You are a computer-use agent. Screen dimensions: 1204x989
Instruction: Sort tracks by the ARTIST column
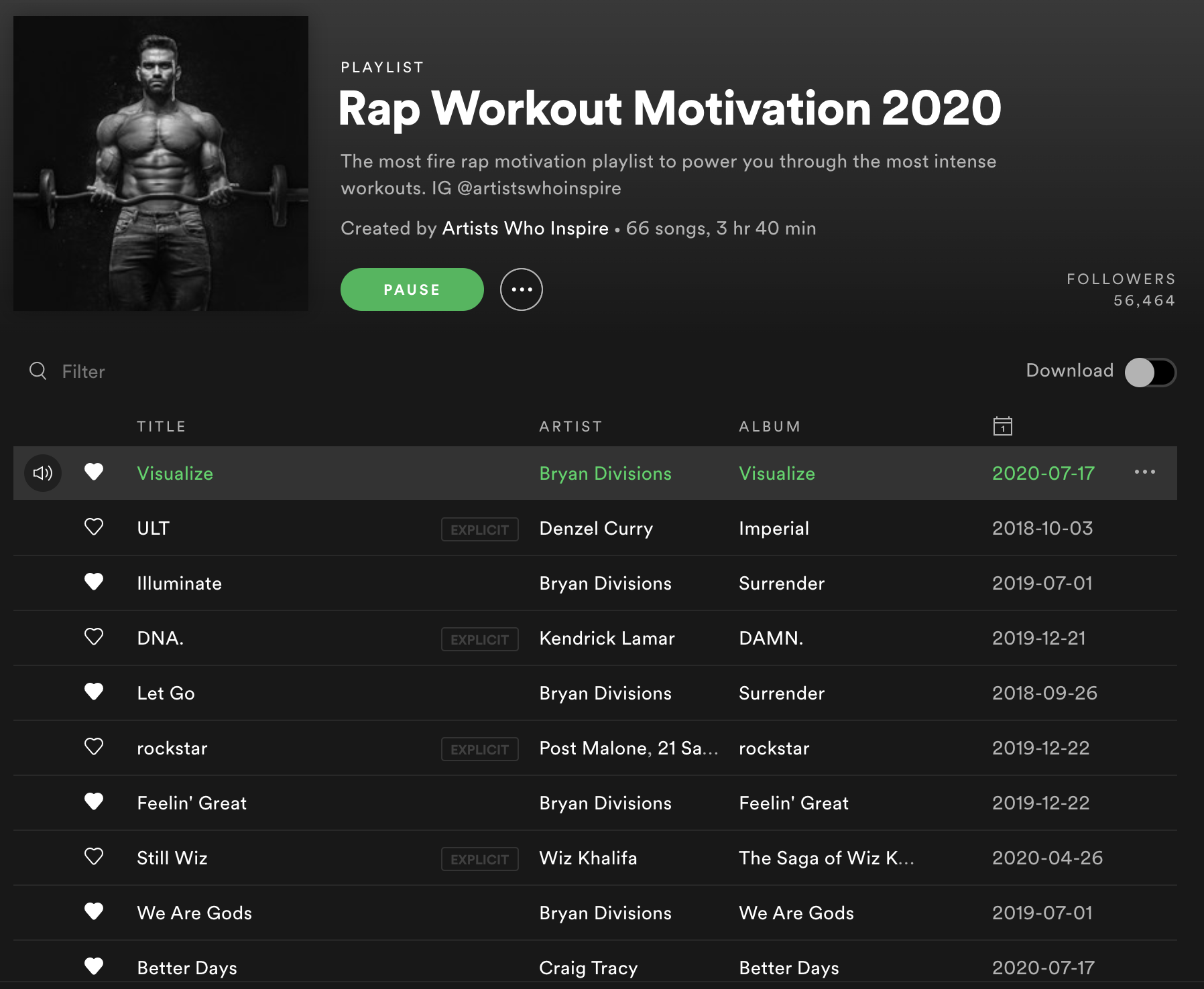tap(571, 427)
